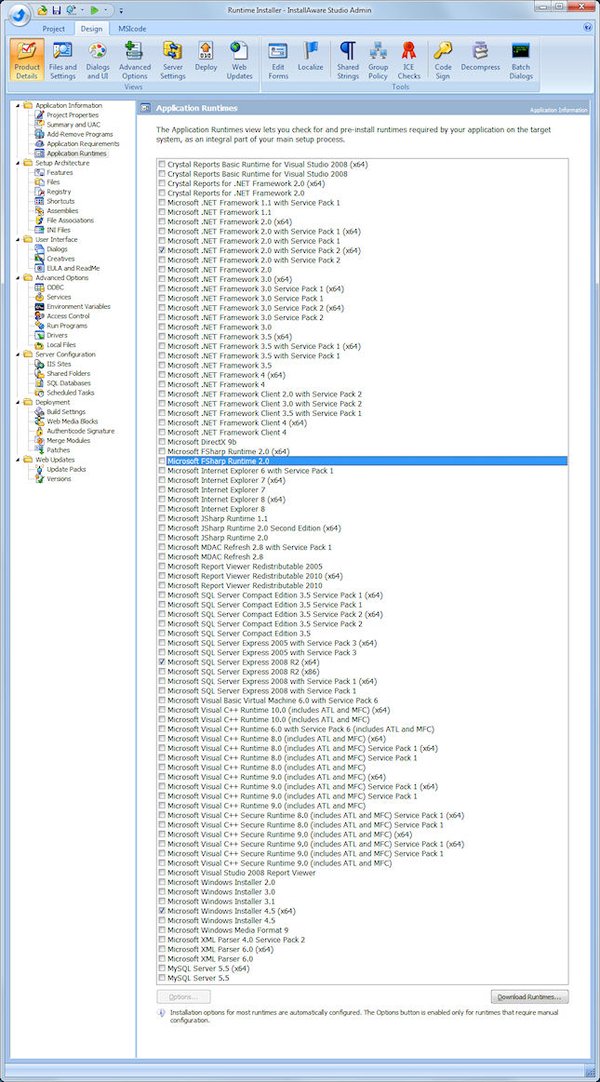Select 'Microsoft Report Viewer Redistributable 2005' row
The image size is (600, 1082).
[x=245, y=566]
